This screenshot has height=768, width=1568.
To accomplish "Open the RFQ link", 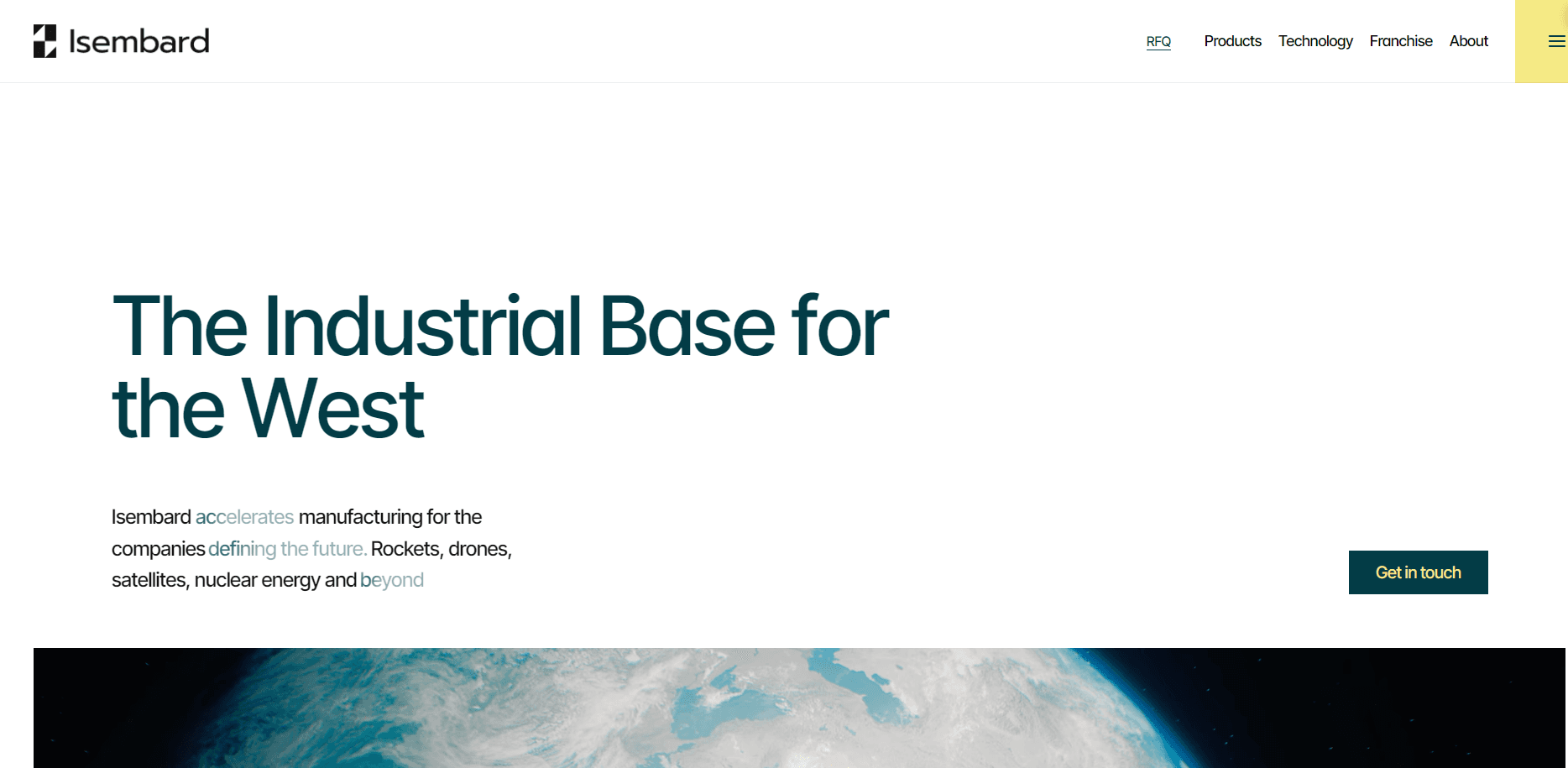I will 1158,42.
